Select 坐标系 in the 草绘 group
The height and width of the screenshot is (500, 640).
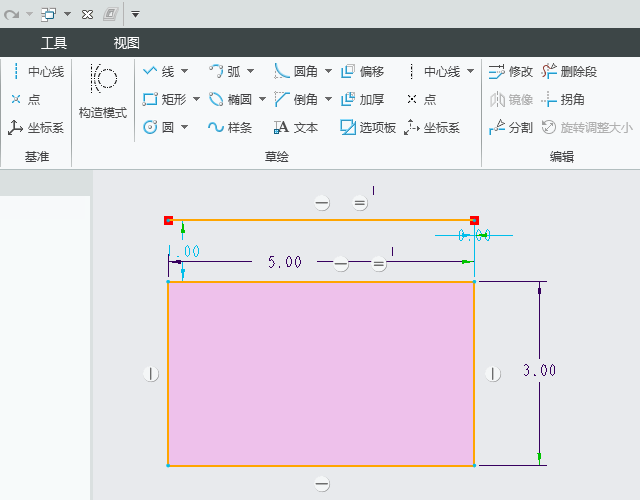coord(432,127)
